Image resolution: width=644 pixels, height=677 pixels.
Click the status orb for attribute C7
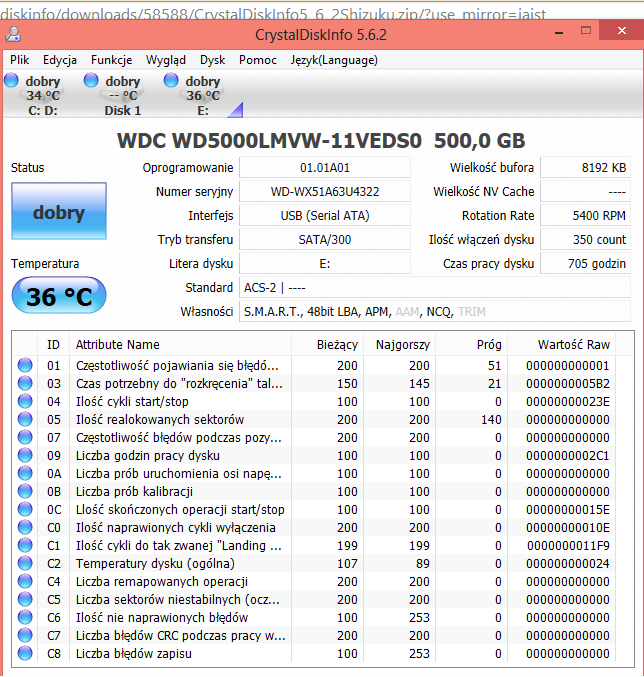25,635
